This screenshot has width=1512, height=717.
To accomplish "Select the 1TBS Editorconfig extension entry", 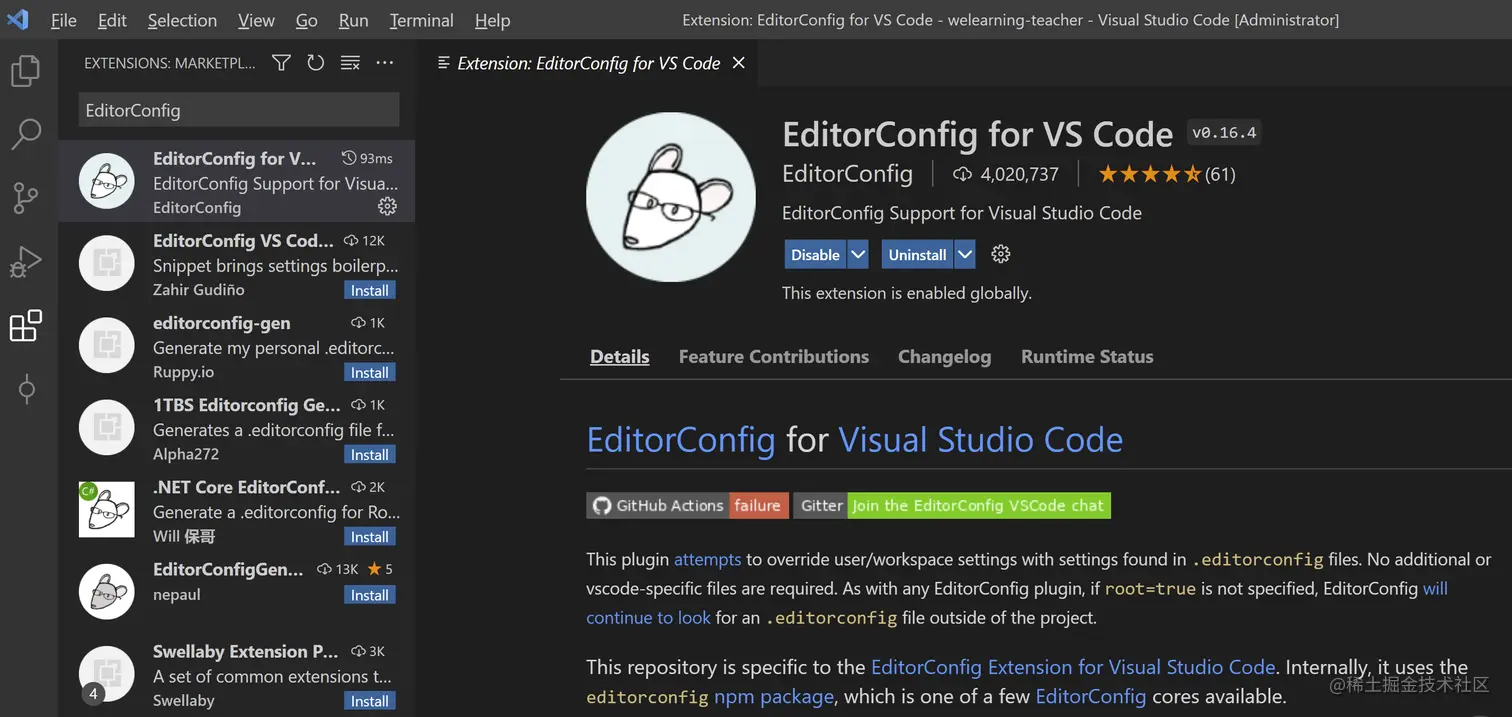I will click(237, 427).
